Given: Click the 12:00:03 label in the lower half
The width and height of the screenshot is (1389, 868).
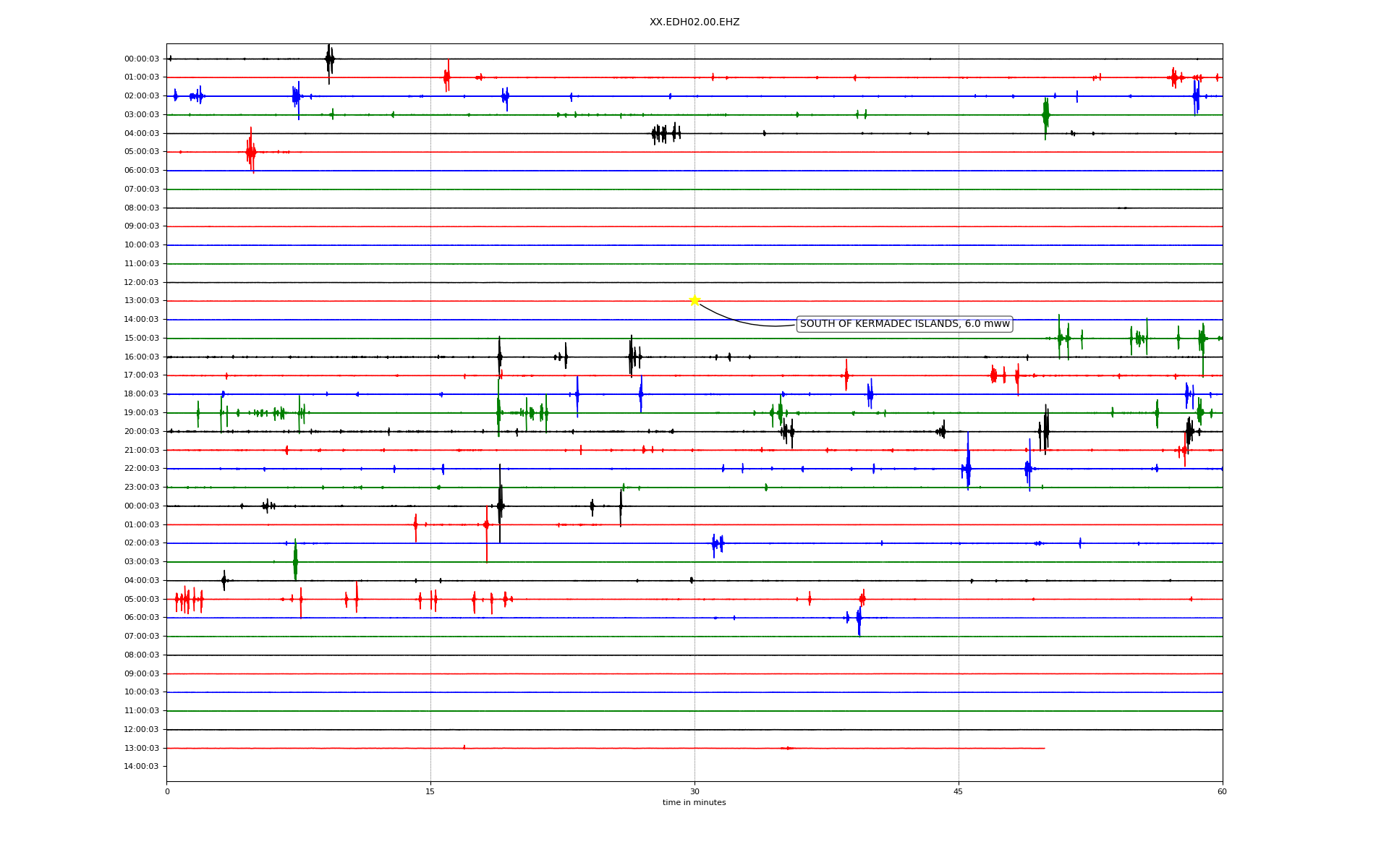Looking at the screenshot, I should click(141, 730).
